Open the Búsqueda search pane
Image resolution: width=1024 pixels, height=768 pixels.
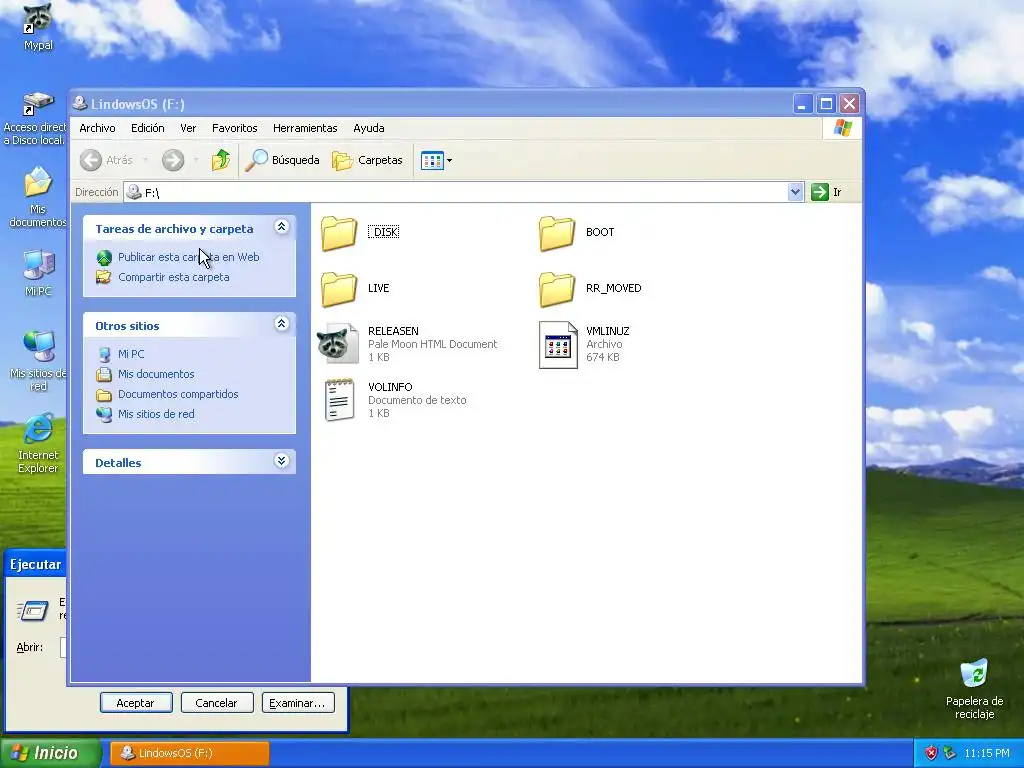(282, 160)
